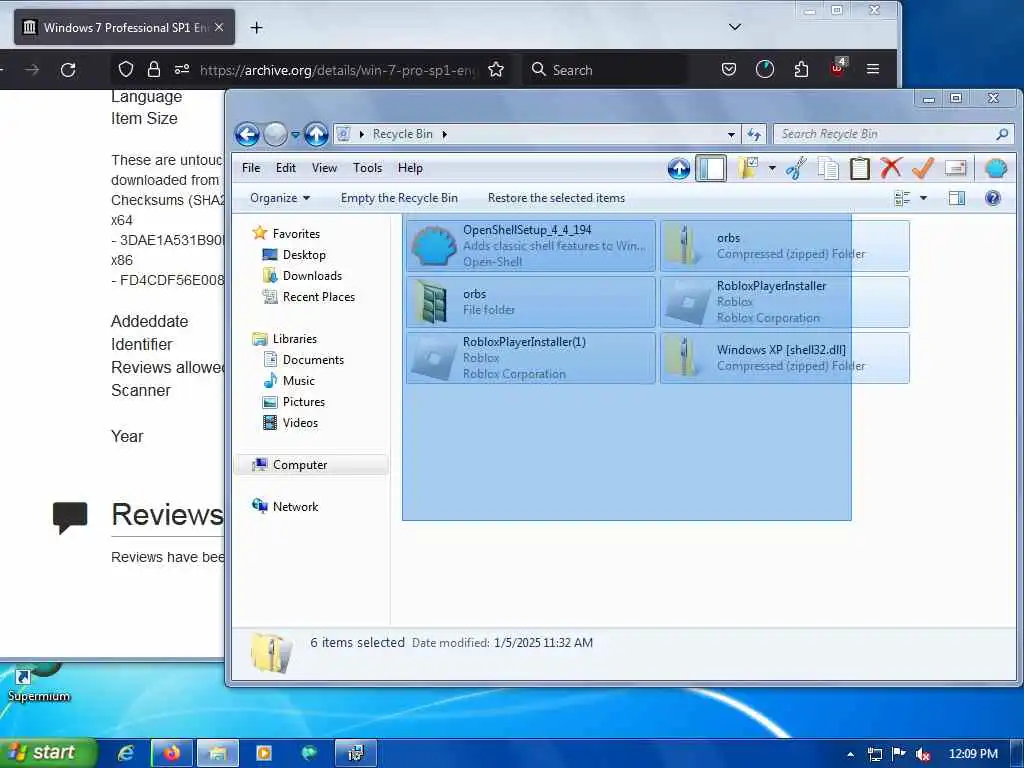
Task: Click the Back arrow in Recycle Bin window
Action: (x=247, y=135)
